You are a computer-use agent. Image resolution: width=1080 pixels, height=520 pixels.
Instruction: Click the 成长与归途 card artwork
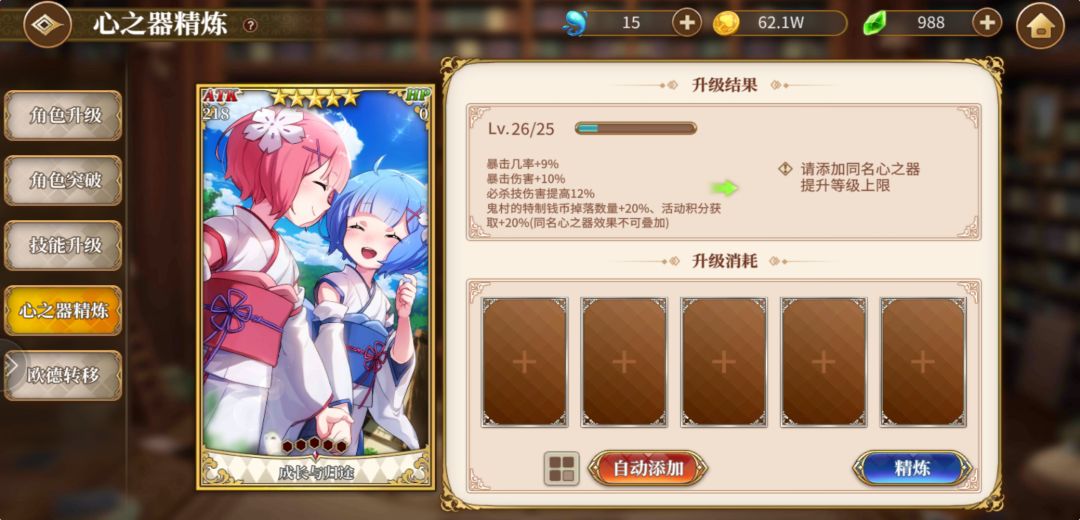(x=315, y=287)
